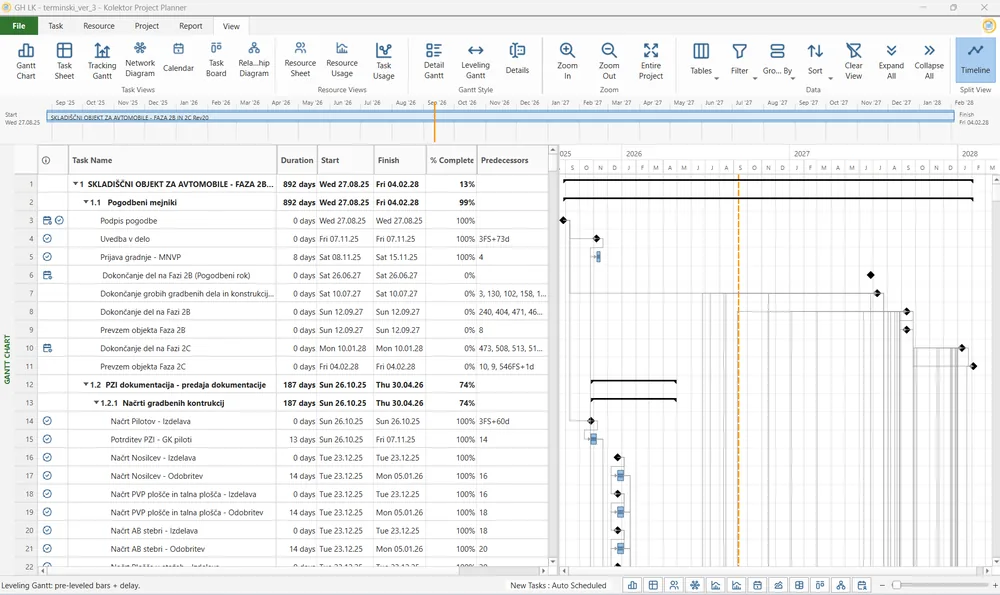1000x595 pixels.
Task: Switch to the Task ribbon tab
Action: pos(55,26)
